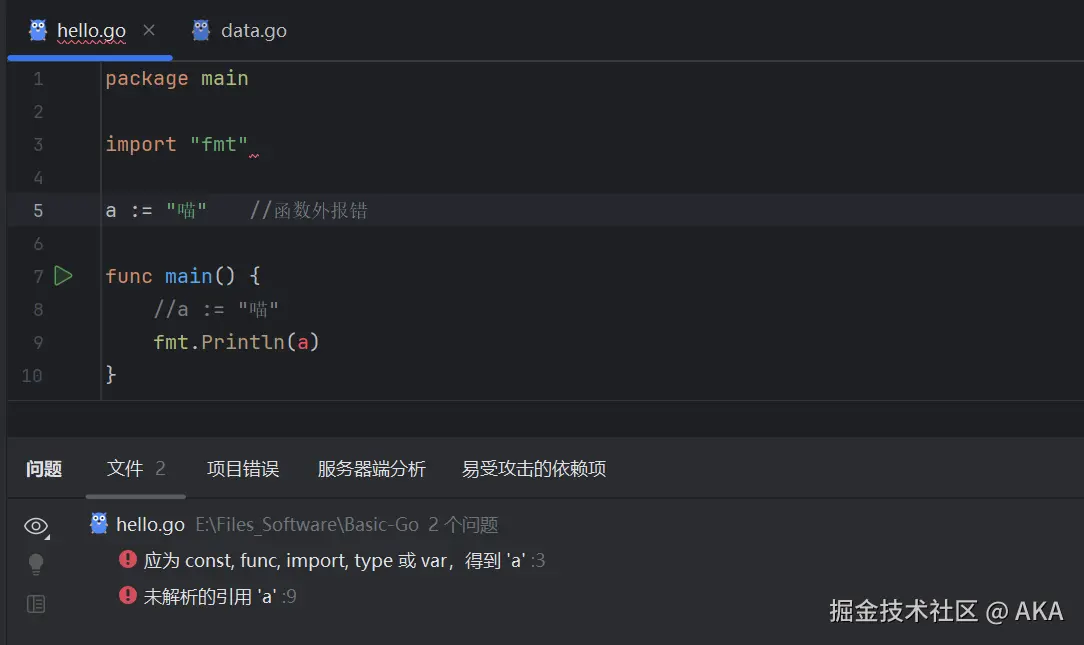Select the hello.go editor tab
Viewport: 1084px width, 645px height.
(91, 31)
